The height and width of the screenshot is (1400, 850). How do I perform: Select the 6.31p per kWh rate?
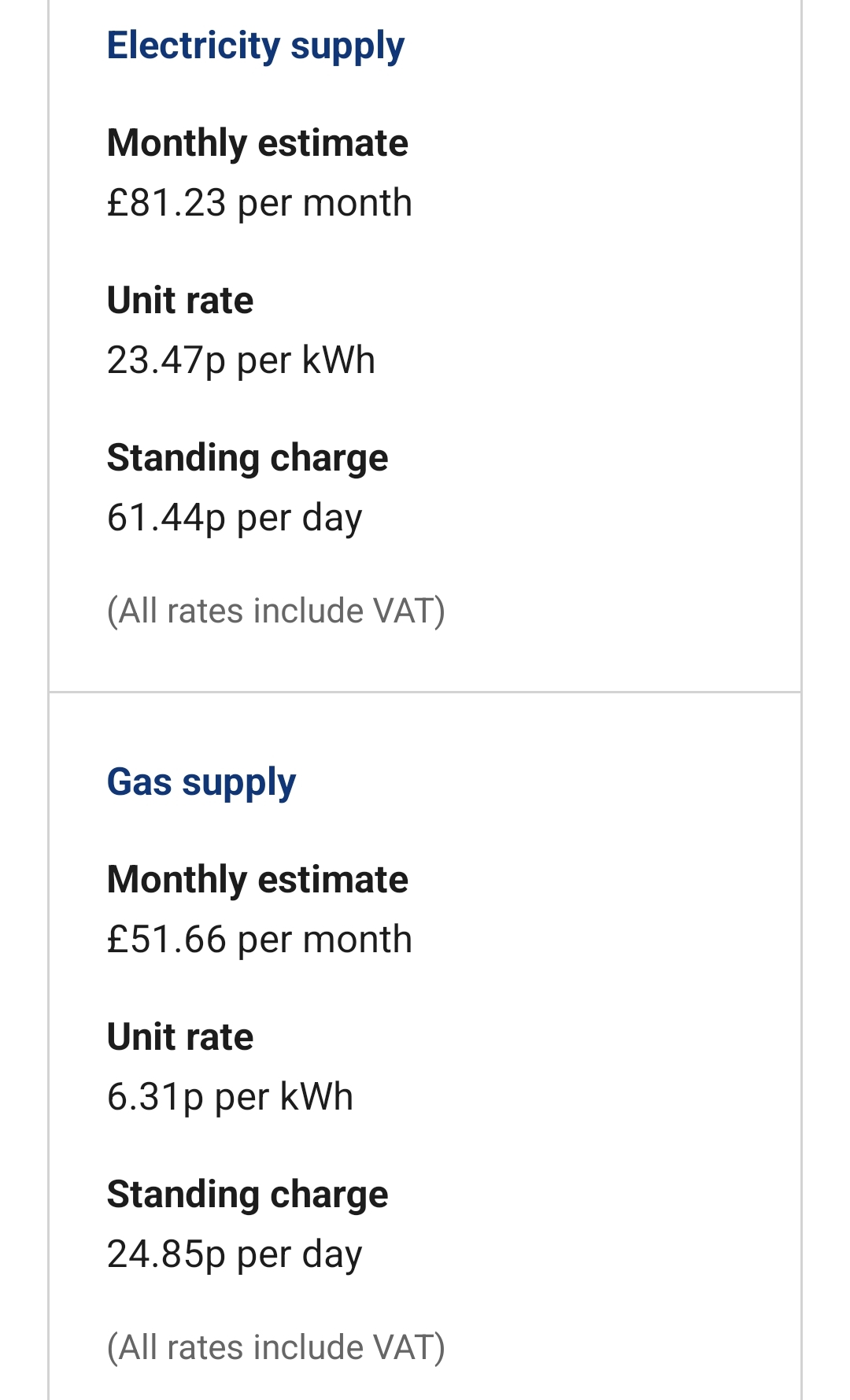point(230,1097)
